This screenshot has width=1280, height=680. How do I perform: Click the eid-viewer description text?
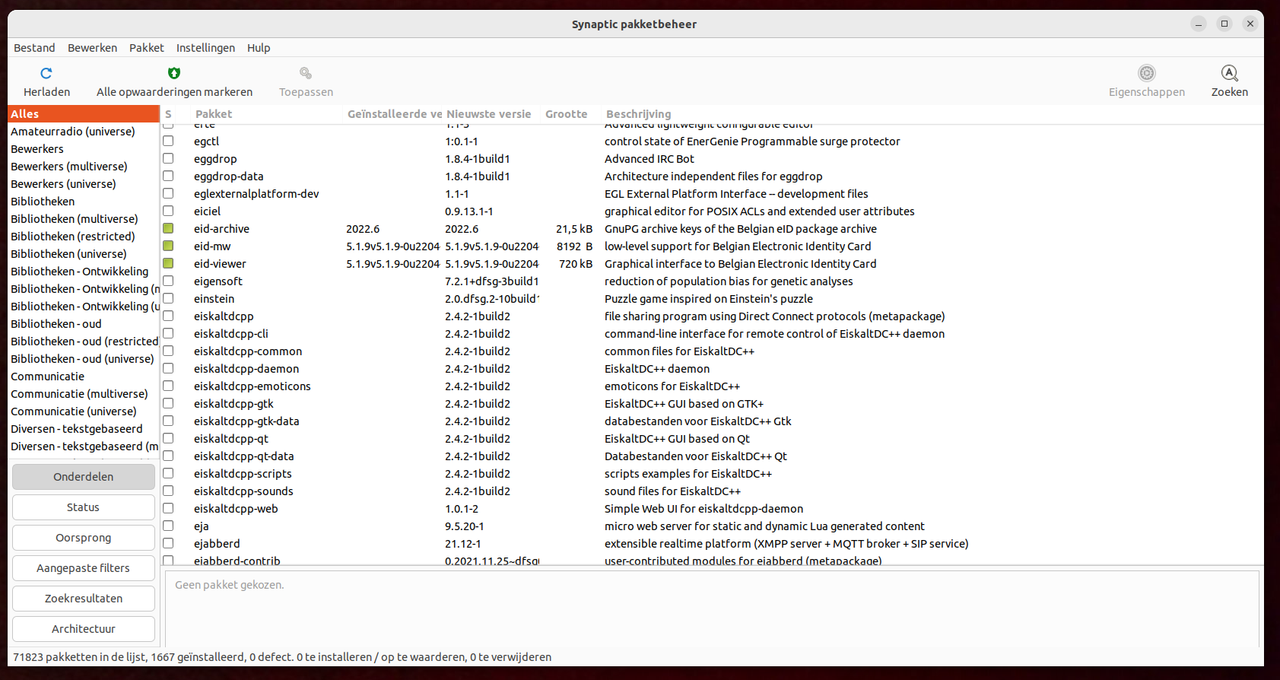click(740, 264)
